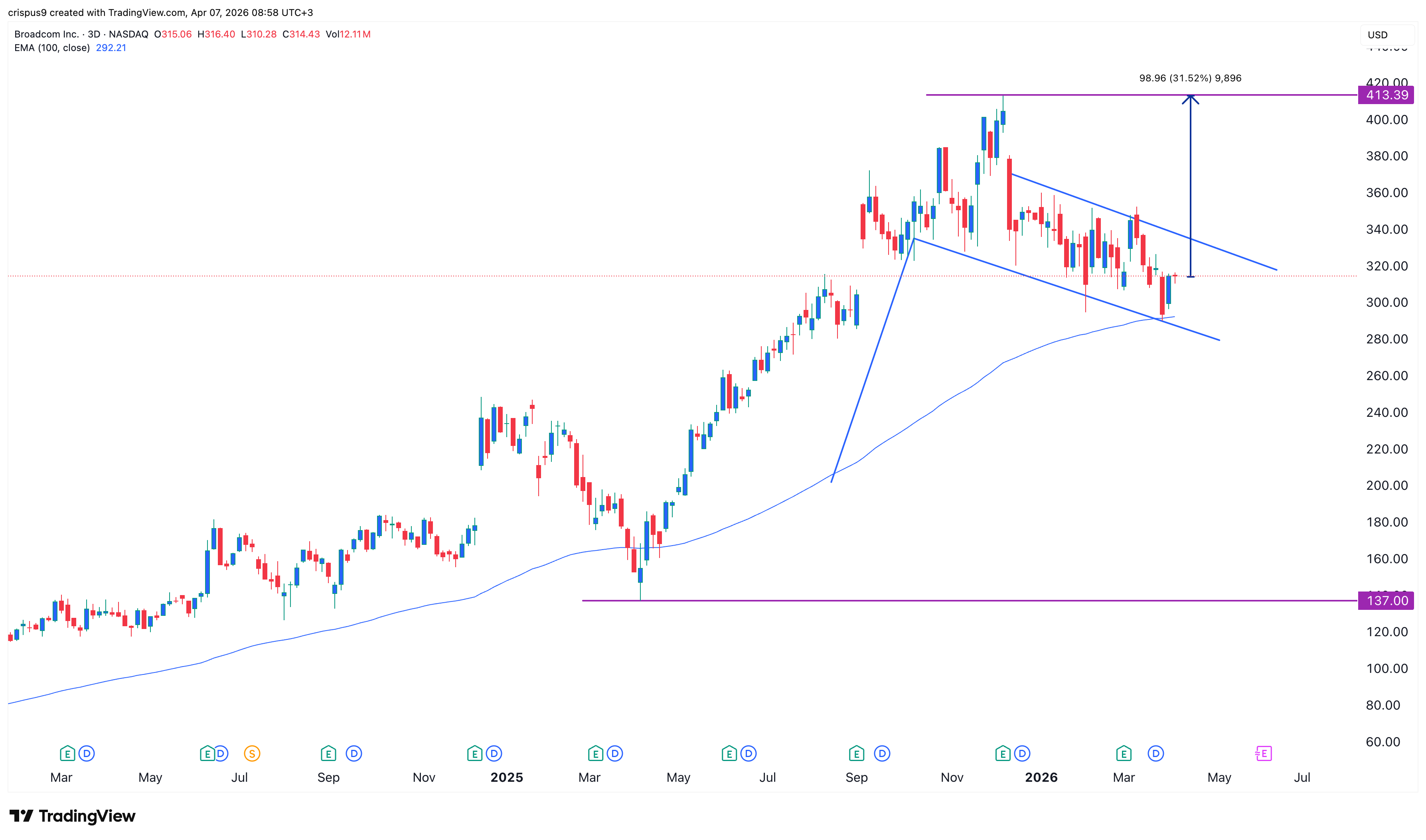Select the 413.39 purple price label
The image size is (1426, 840).
(1386, 95)
